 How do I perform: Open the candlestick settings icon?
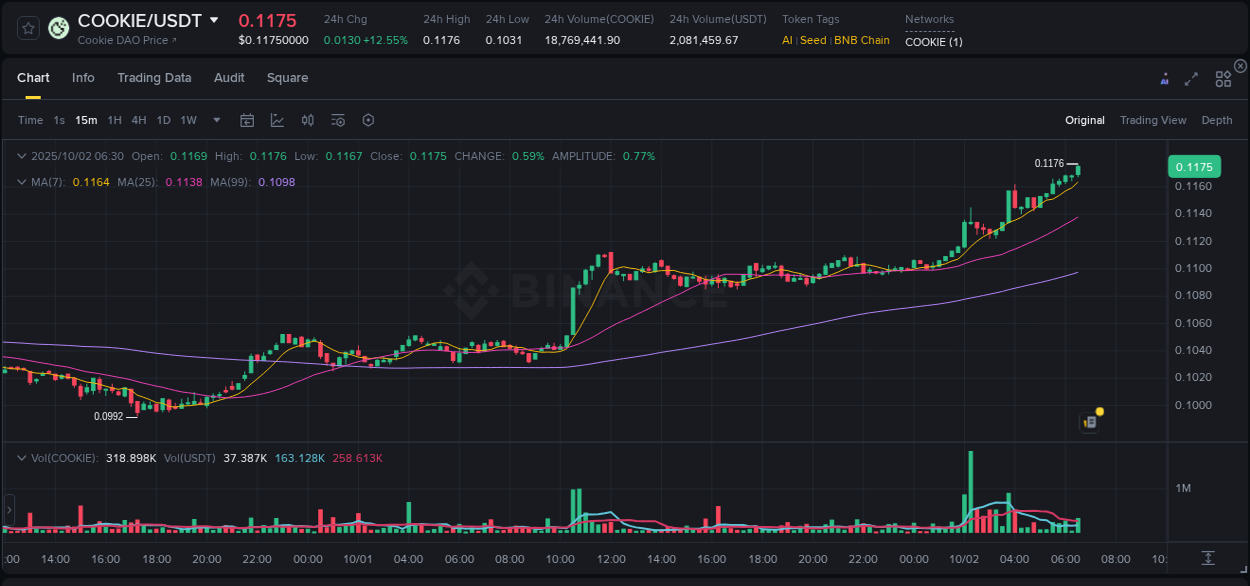coord(307,120)
